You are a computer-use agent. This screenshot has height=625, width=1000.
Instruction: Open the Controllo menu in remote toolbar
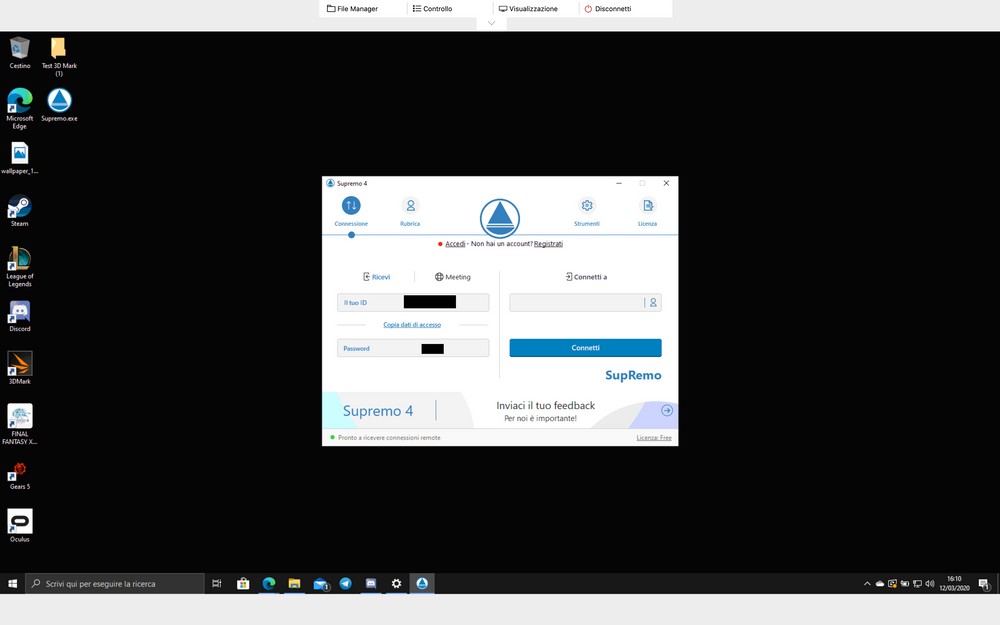click(x=432, y=9)
